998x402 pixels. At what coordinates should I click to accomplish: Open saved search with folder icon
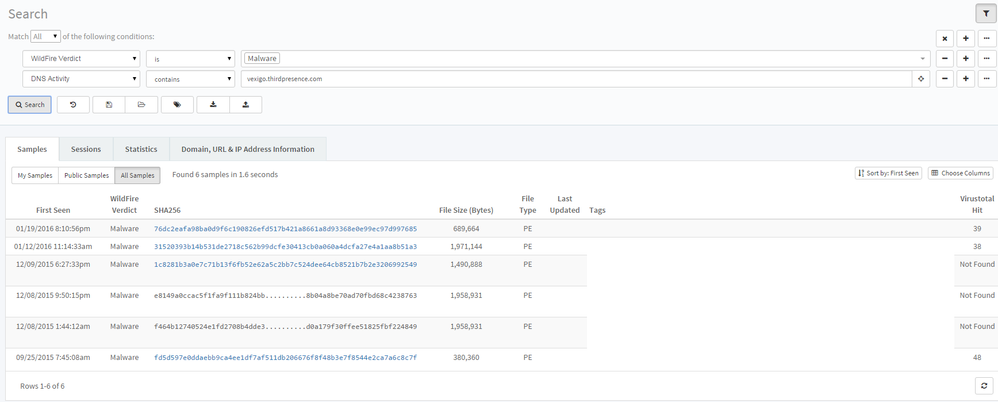click(142, 104)
